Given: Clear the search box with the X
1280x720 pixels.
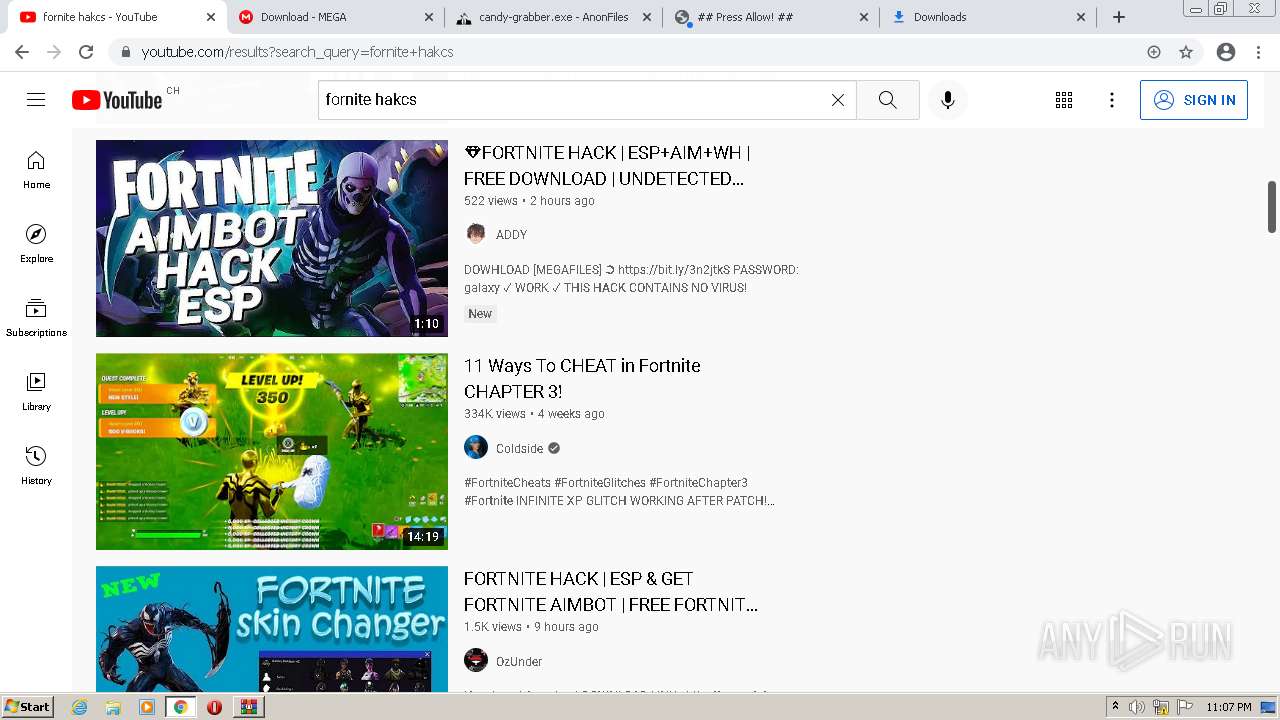Looking at the screenshot, I should coord(838,100).
